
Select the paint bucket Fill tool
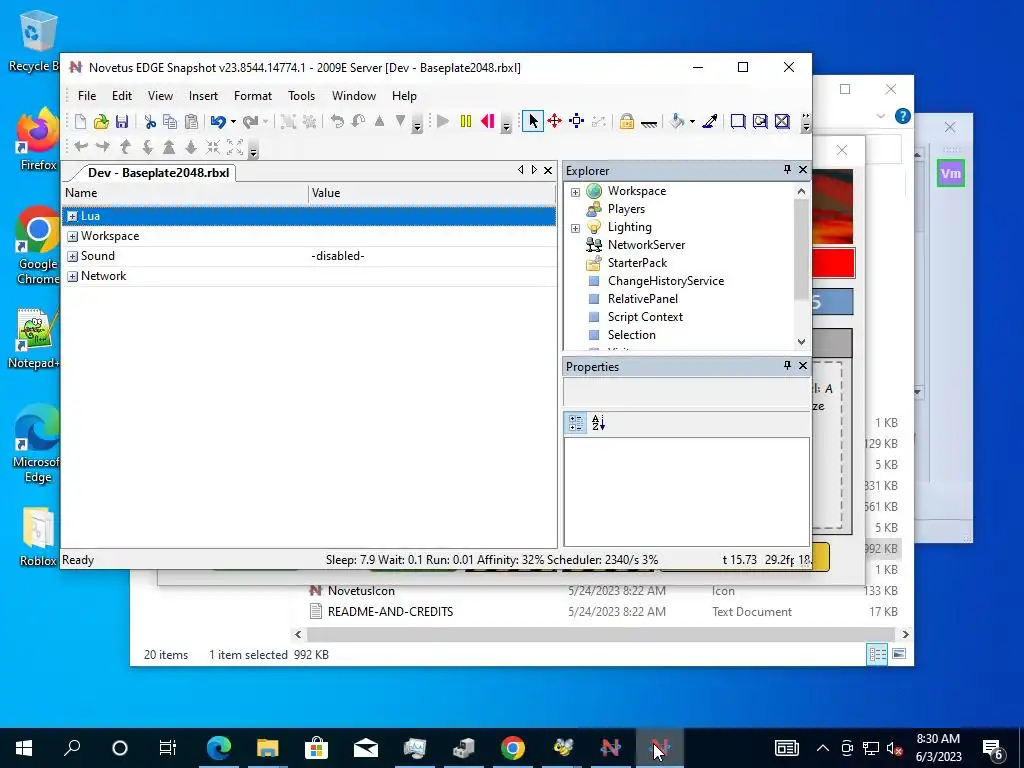678,121
